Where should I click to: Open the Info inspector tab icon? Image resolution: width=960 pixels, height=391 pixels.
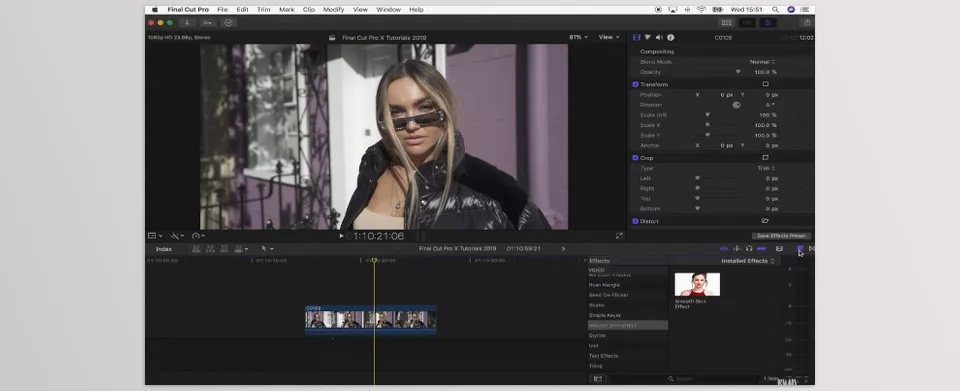[670, 37]
